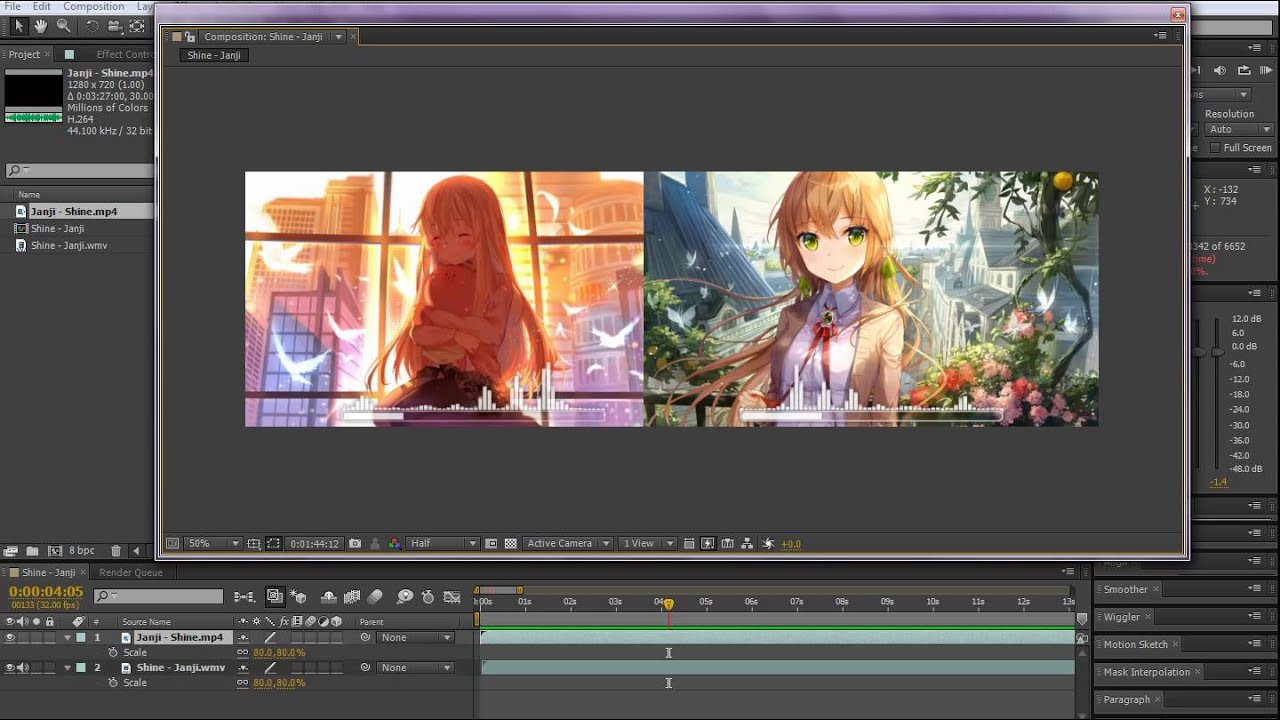Toggle region of interest icon in viewer
Image resolution: width=1280 pixels, height=720 pixels.
[491, 544]
